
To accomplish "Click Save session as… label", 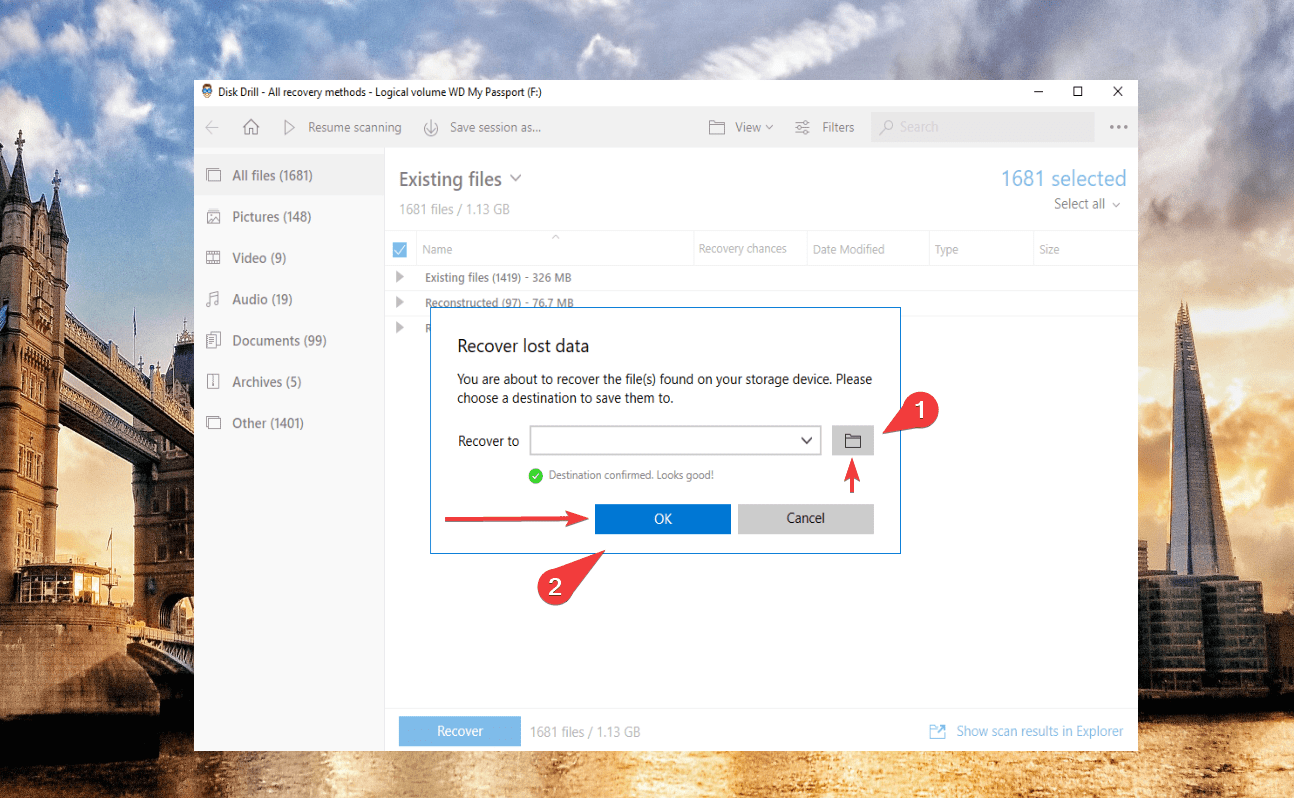I will 495,127.
